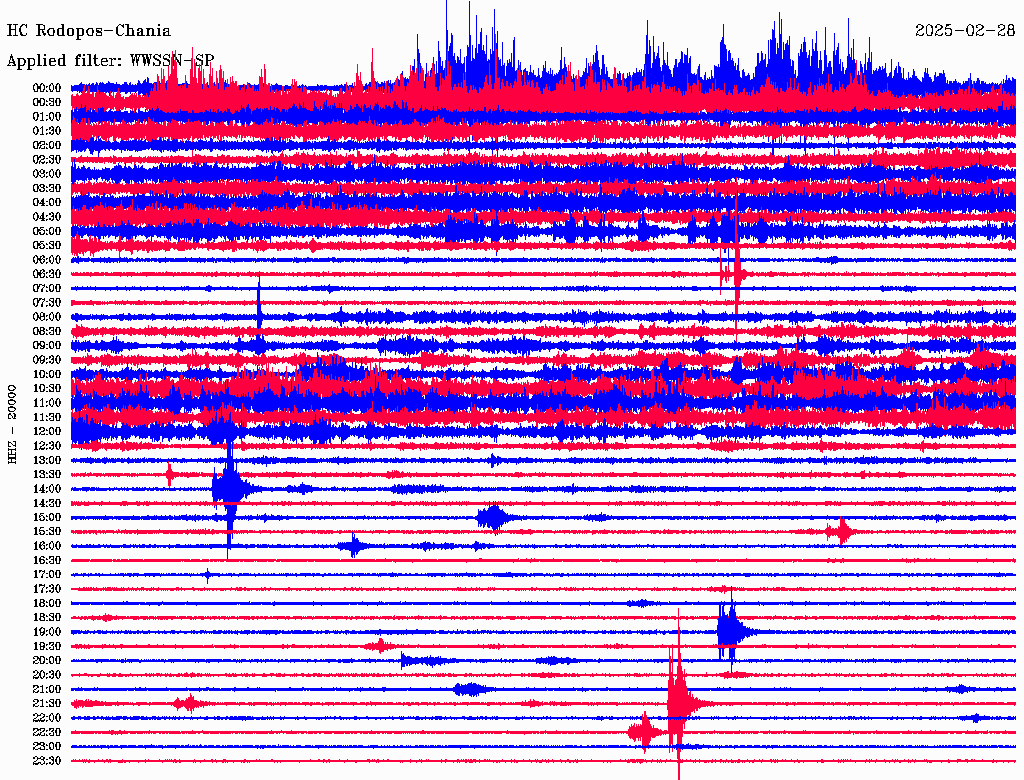Select the 03:00 time label

(x=47, y=174)
